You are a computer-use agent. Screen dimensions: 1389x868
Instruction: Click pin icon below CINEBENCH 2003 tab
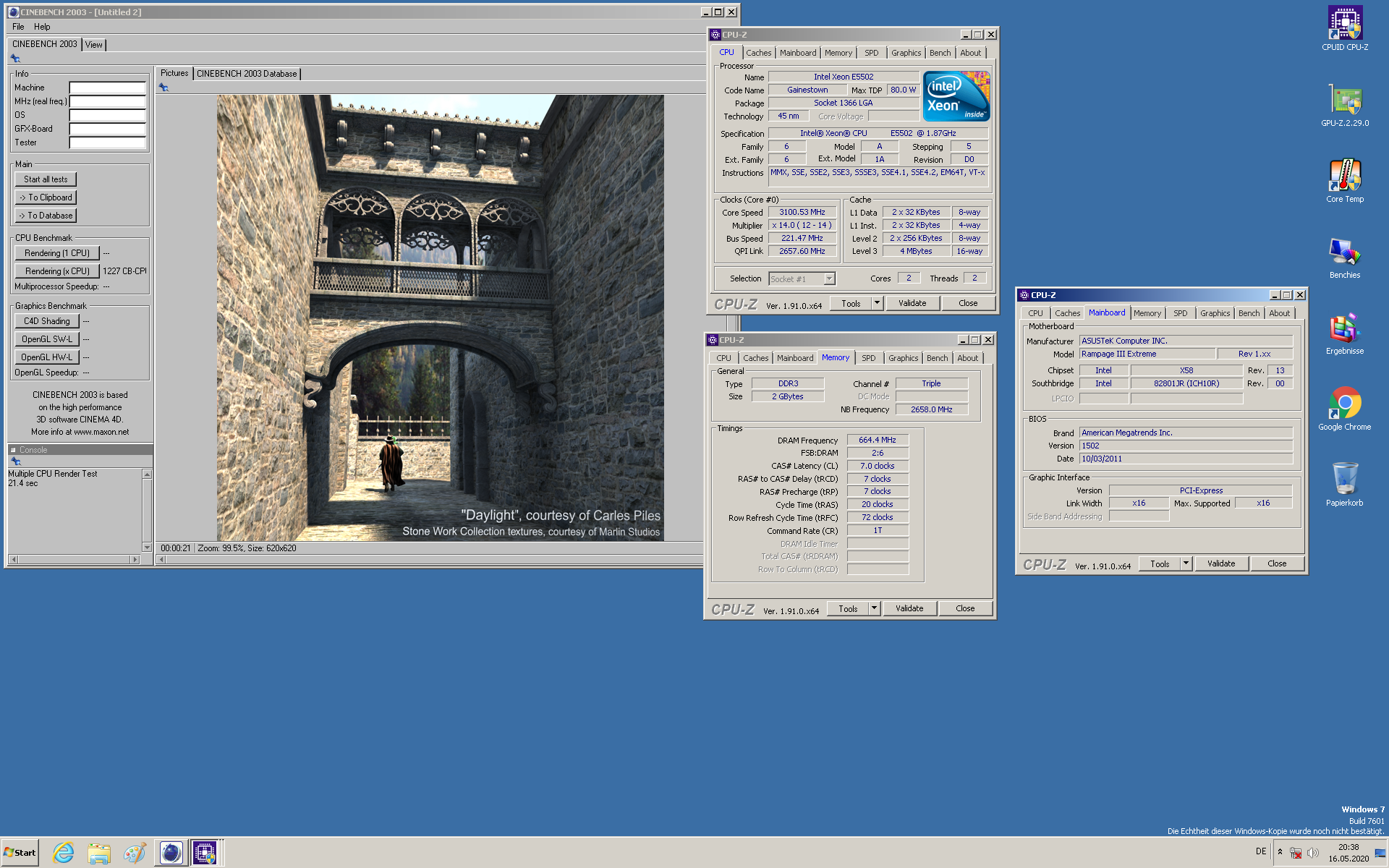(15, 59)
